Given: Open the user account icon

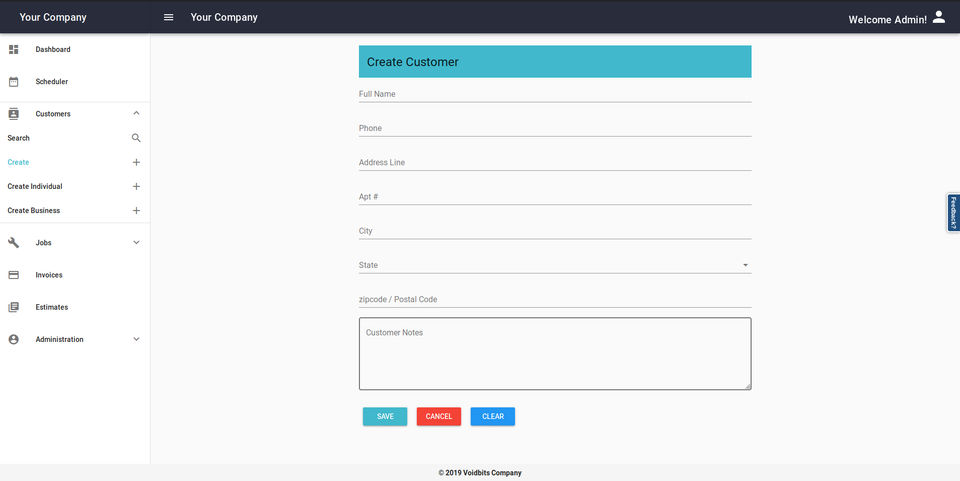Looking at the screenshot, I should tap(939, 17).
